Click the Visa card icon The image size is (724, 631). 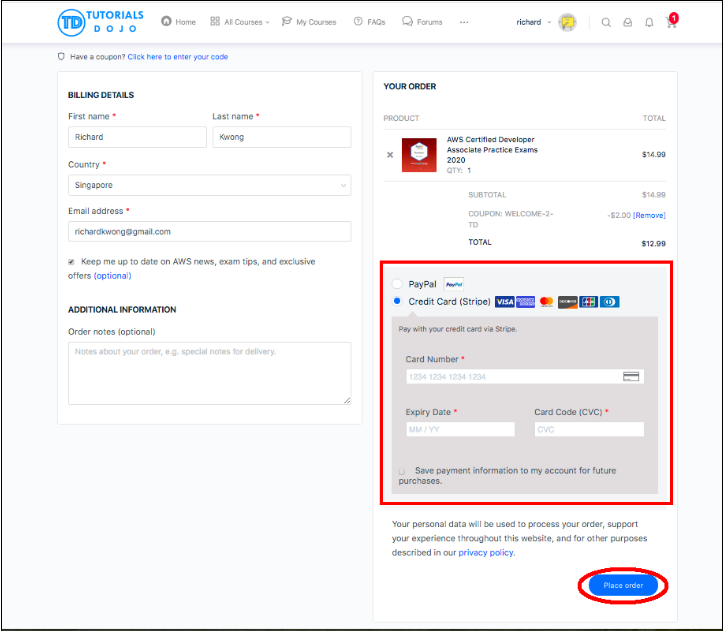[504, 302]
